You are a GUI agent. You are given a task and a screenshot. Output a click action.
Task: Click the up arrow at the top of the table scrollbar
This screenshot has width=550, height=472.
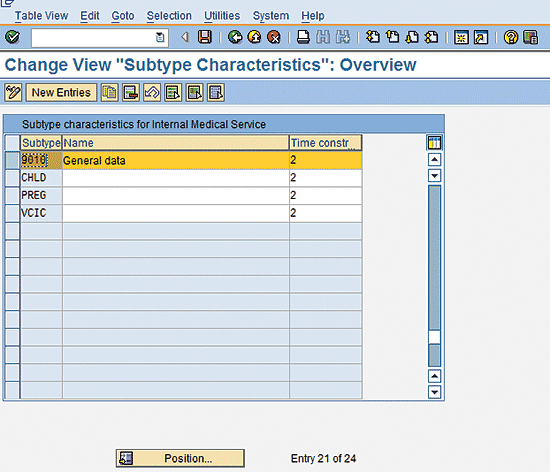click(434, 160)
